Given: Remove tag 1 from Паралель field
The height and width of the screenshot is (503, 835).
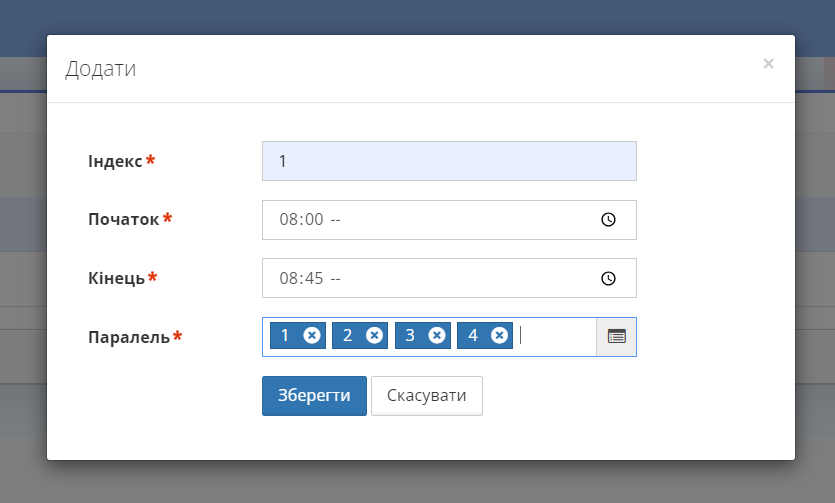Looking at the screenshot, I should click(x=312, y=336).
